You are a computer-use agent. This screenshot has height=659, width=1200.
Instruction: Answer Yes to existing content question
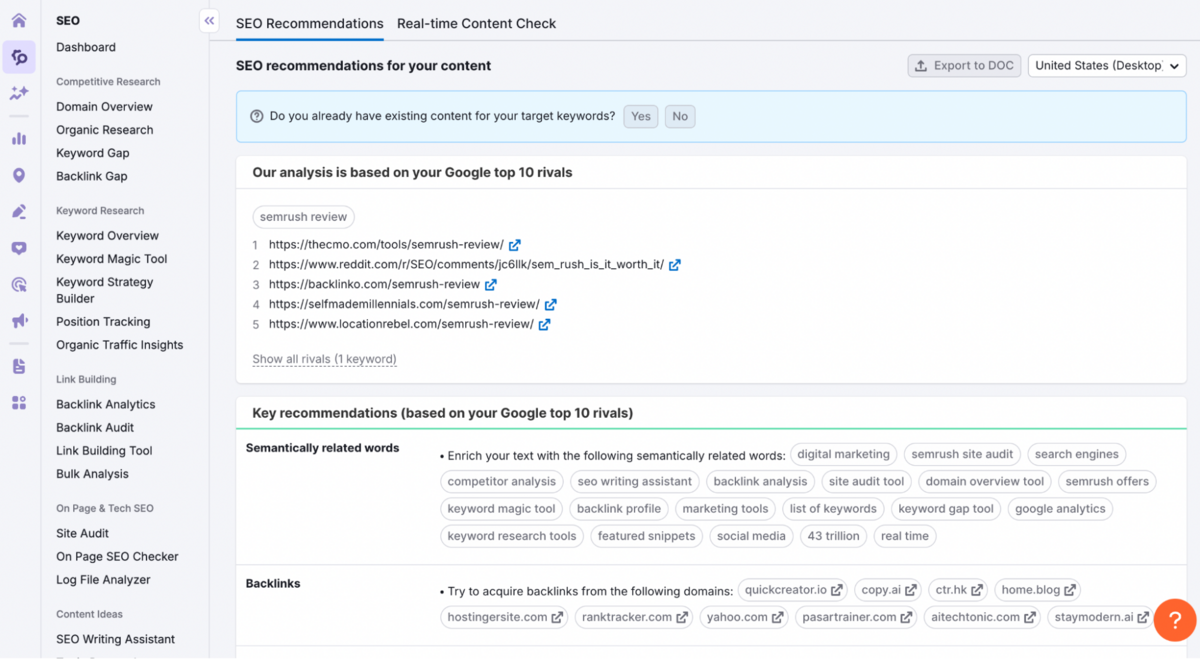[x=641, y=116]
